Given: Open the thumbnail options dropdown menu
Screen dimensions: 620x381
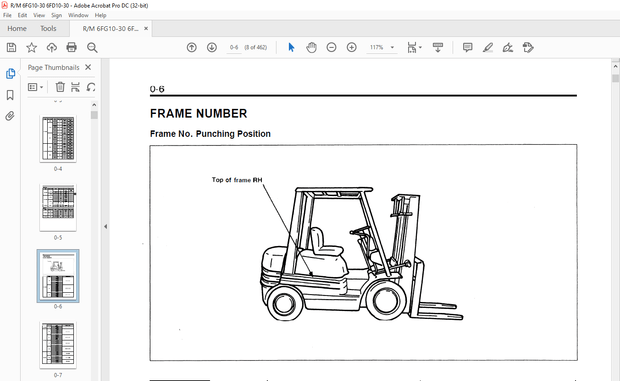Looking at the screenshot, I should (35, 87).
